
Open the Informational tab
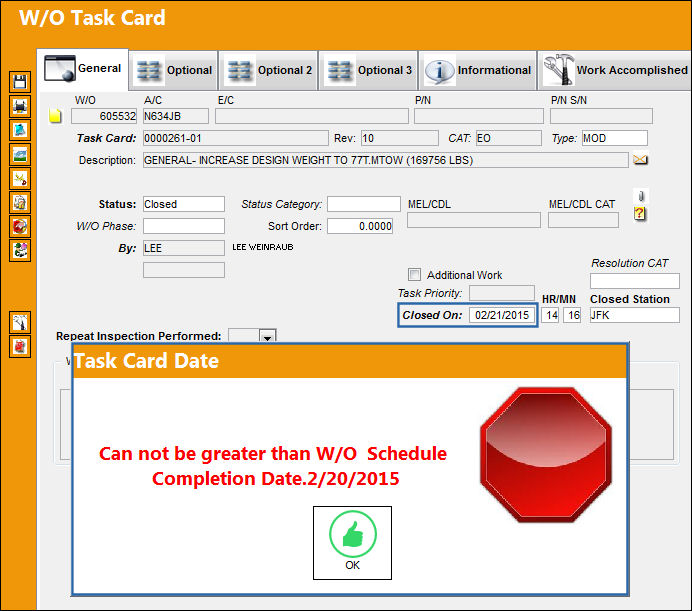coord(478,71)
